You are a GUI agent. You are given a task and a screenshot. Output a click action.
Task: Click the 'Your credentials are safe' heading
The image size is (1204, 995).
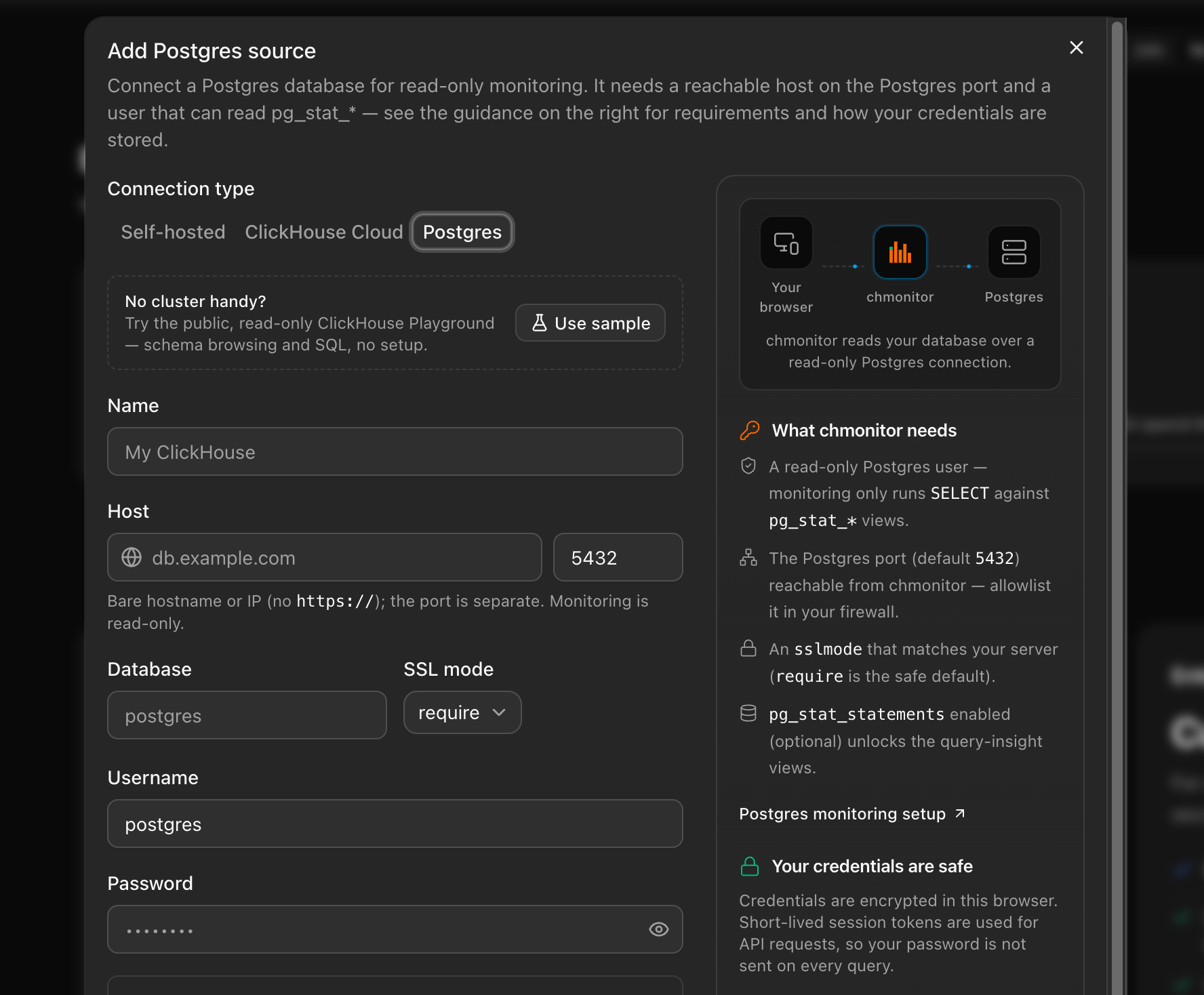pos(872,866)
